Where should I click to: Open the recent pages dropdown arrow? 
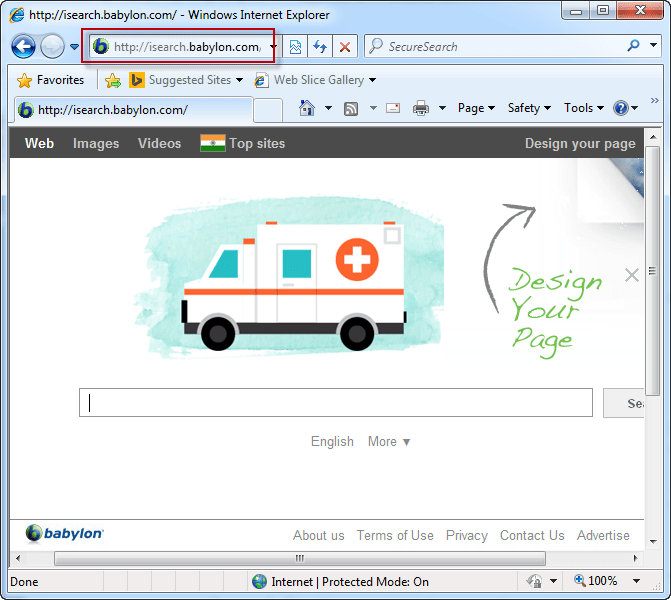tap(74, 46)
